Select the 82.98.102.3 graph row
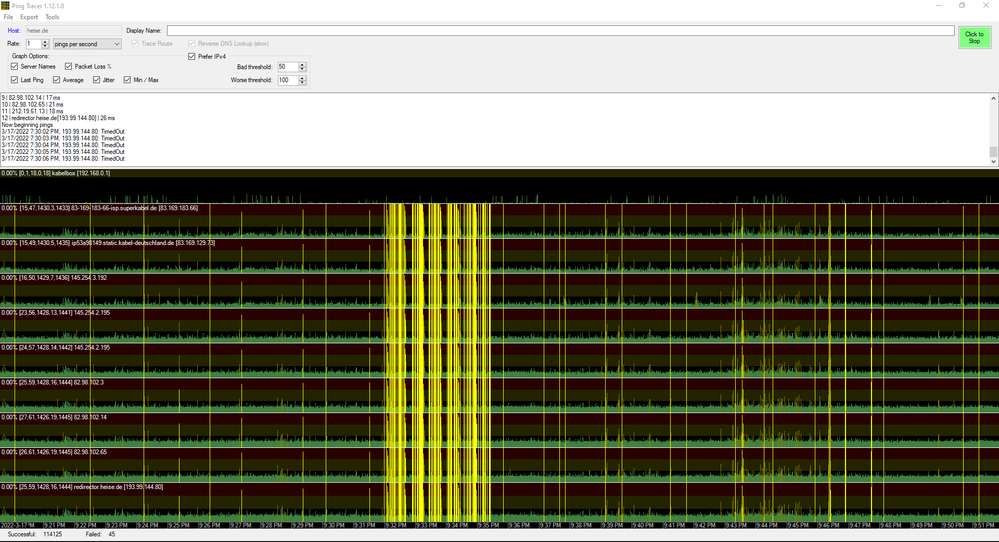This screenshot has width=999, height=542. coord(500,396)
